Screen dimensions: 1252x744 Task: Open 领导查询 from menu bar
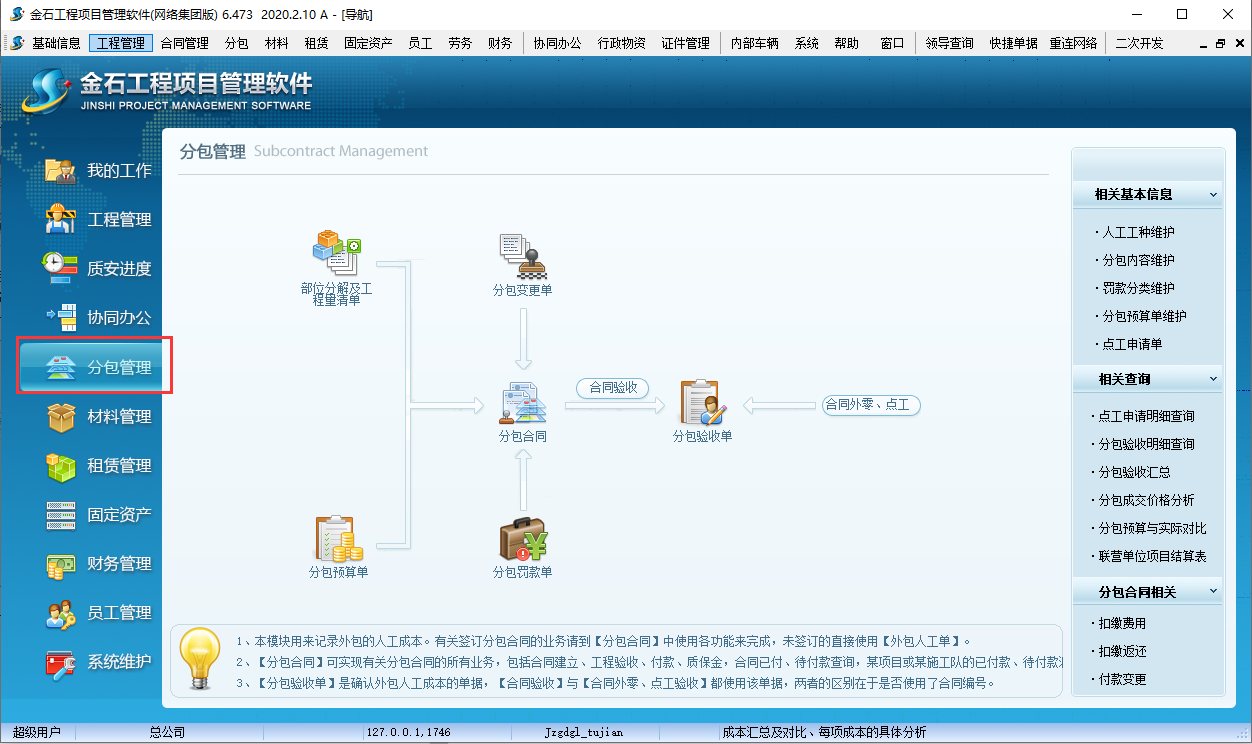pyautogui.click(x=950, y=43)
